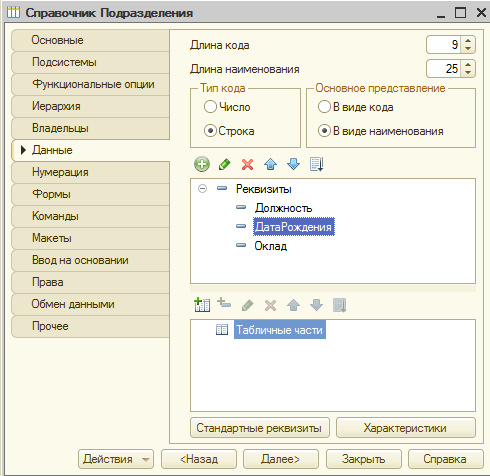Click the greyed delete X in tabular toolbar

click(270, 305)
